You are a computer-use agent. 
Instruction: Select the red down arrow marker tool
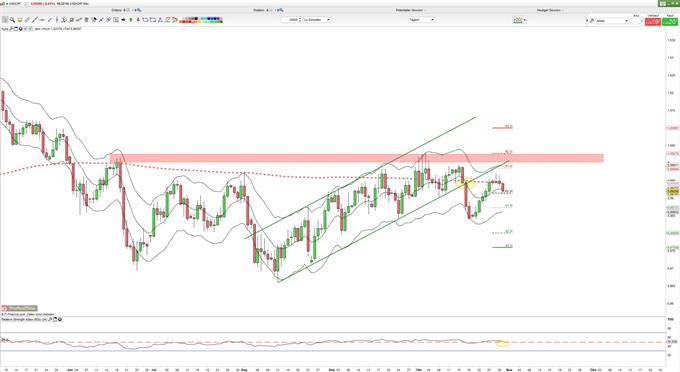click(x=138, y=20)
